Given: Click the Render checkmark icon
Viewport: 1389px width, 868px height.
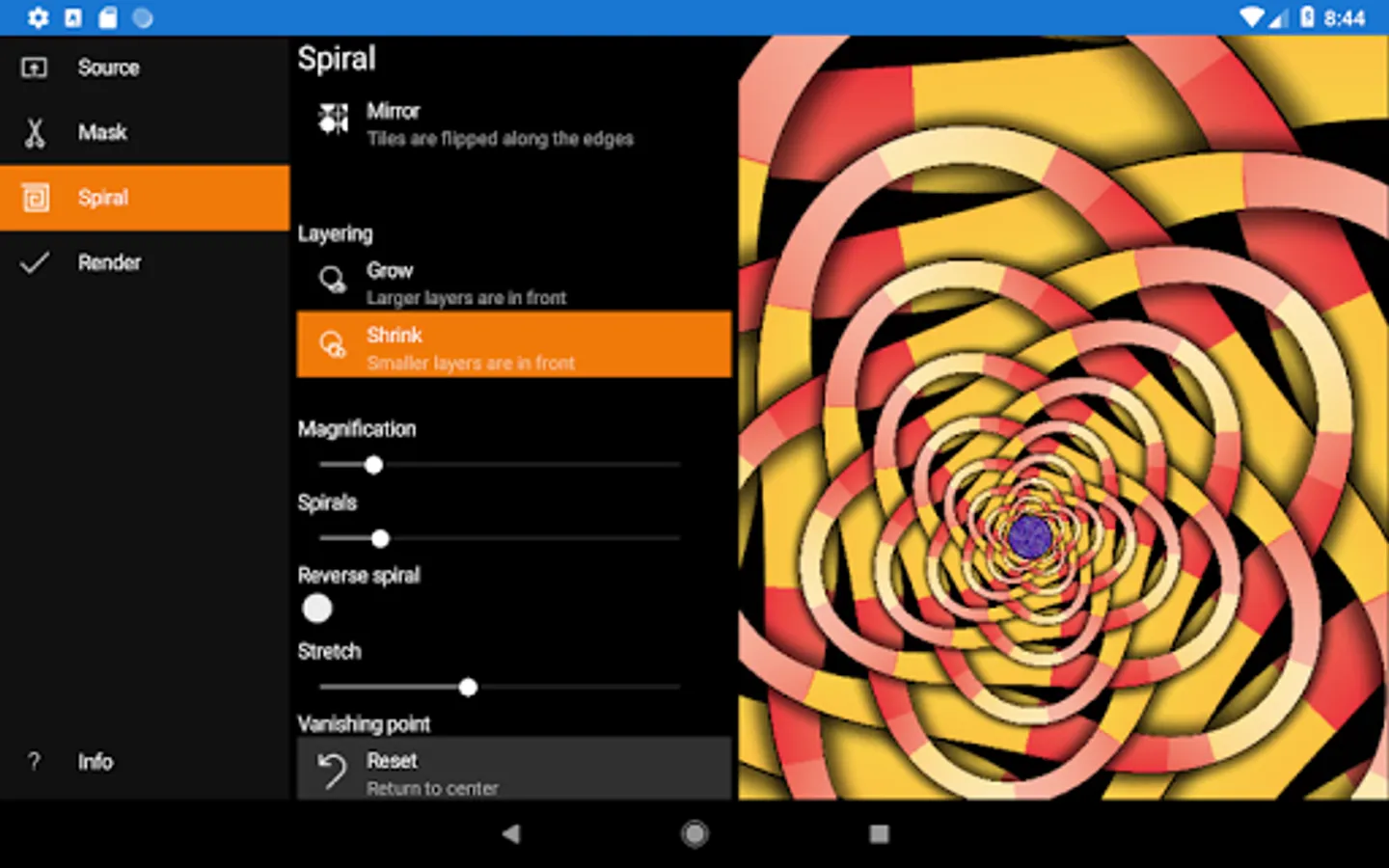Looking at the screenshot, I should click(35, 262).
